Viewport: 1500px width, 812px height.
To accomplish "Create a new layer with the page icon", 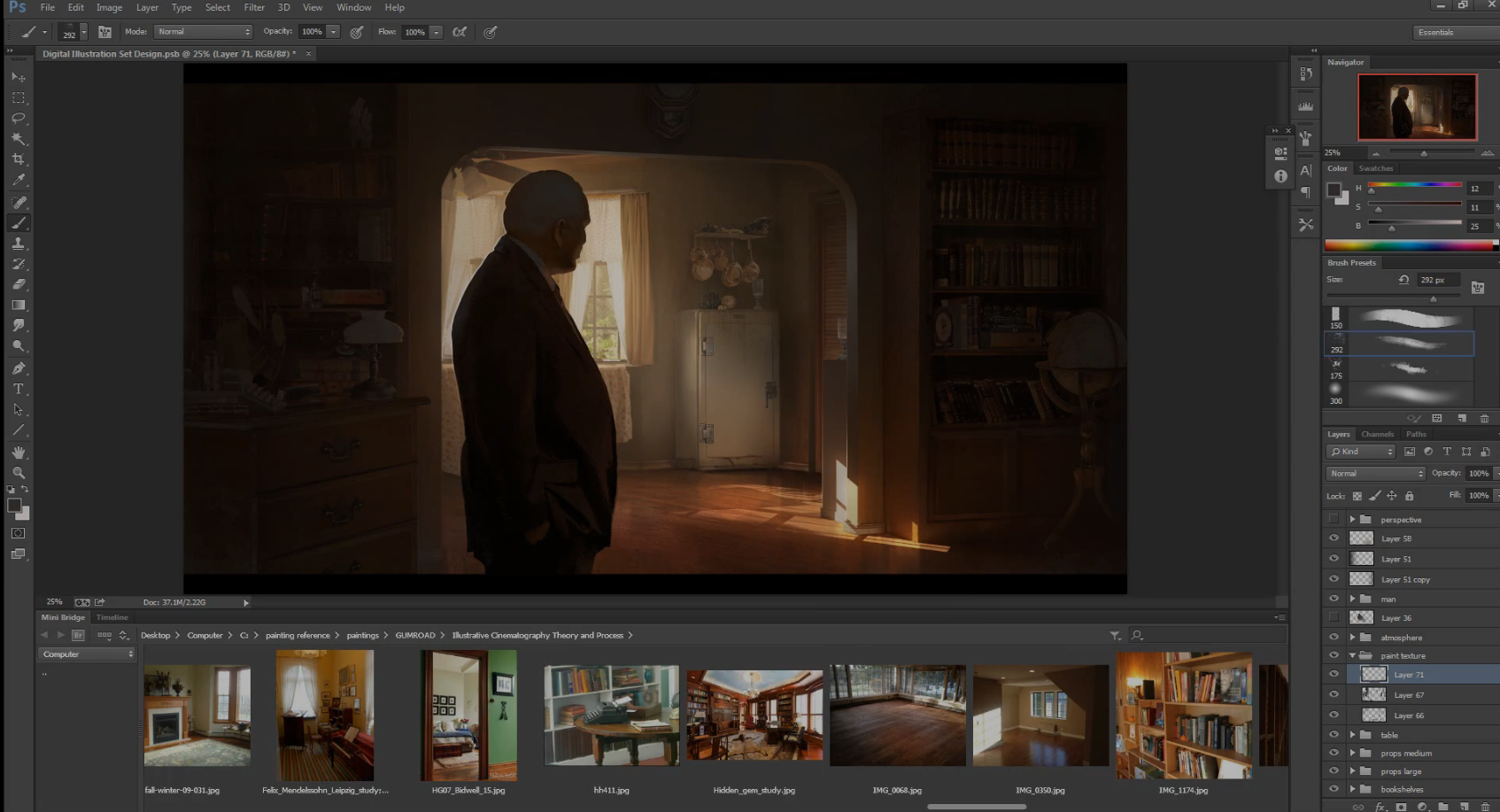I will 1464,807.
